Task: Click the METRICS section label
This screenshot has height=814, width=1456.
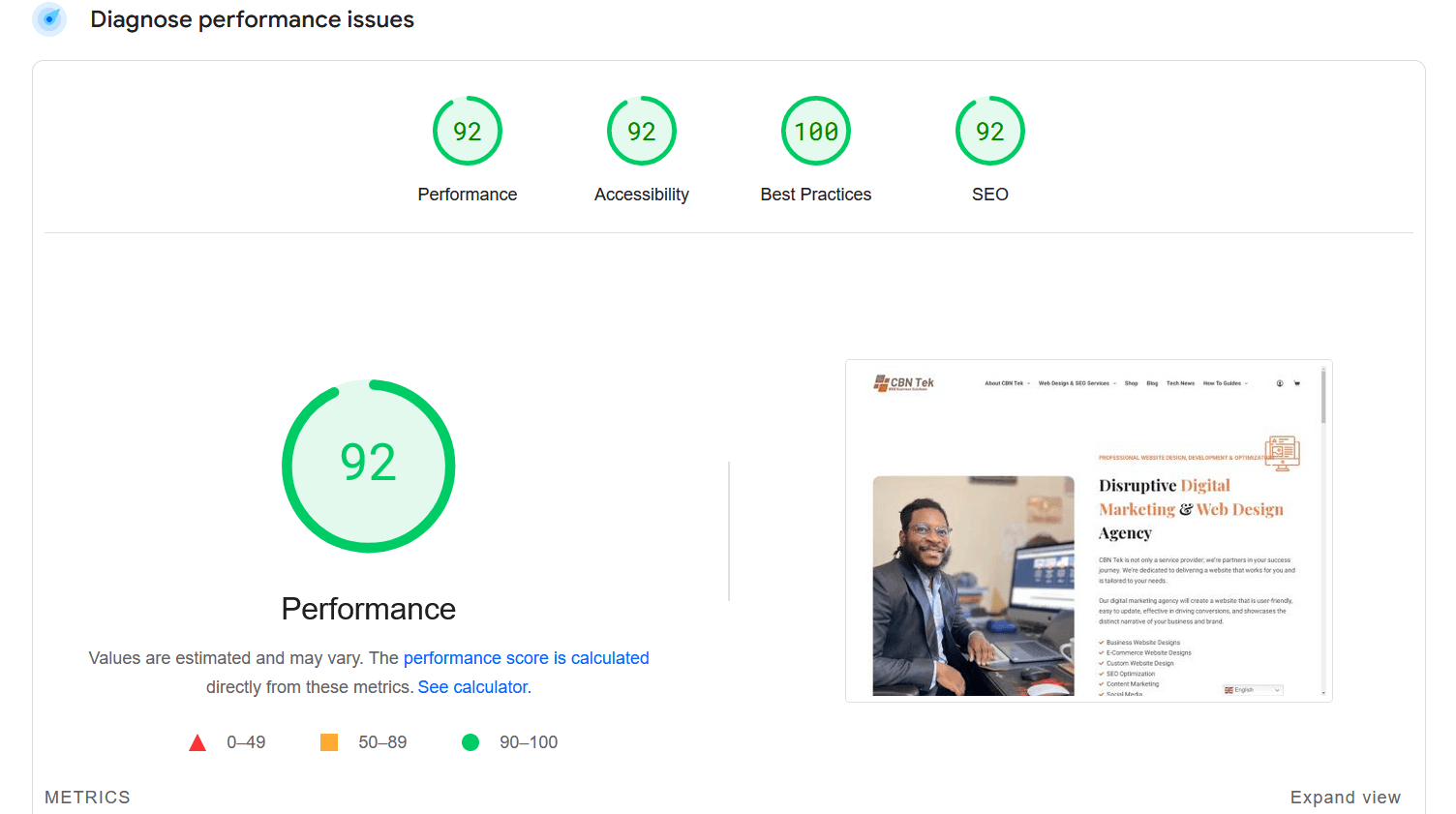Action: tap(87, 798)
